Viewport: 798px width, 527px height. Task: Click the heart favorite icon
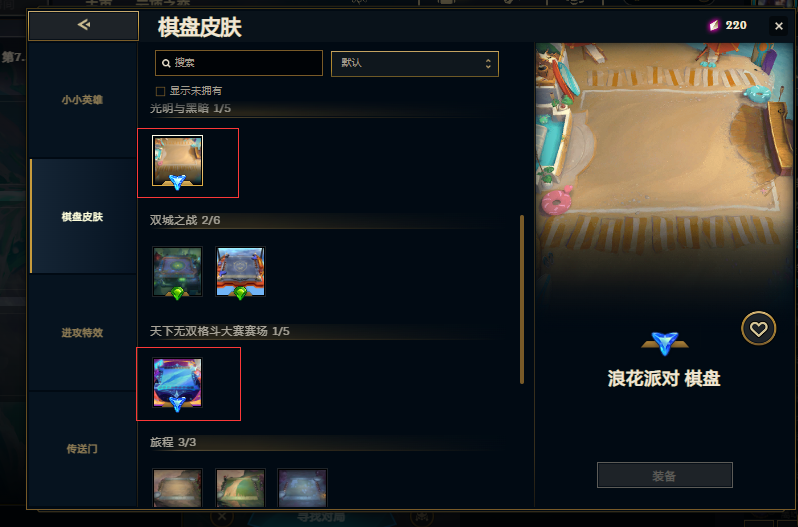coord(758,328)
